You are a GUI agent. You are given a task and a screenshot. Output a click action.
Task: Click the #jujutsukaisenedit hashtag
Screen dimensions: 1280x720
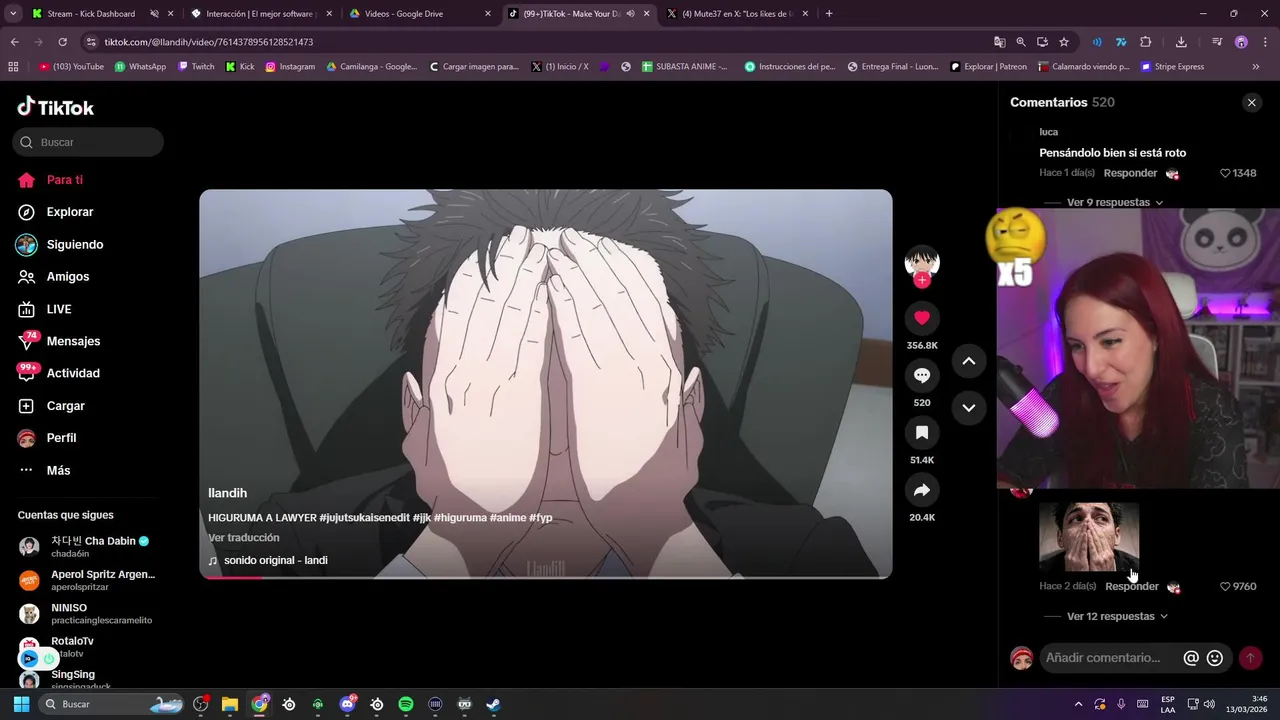[364, 517]
